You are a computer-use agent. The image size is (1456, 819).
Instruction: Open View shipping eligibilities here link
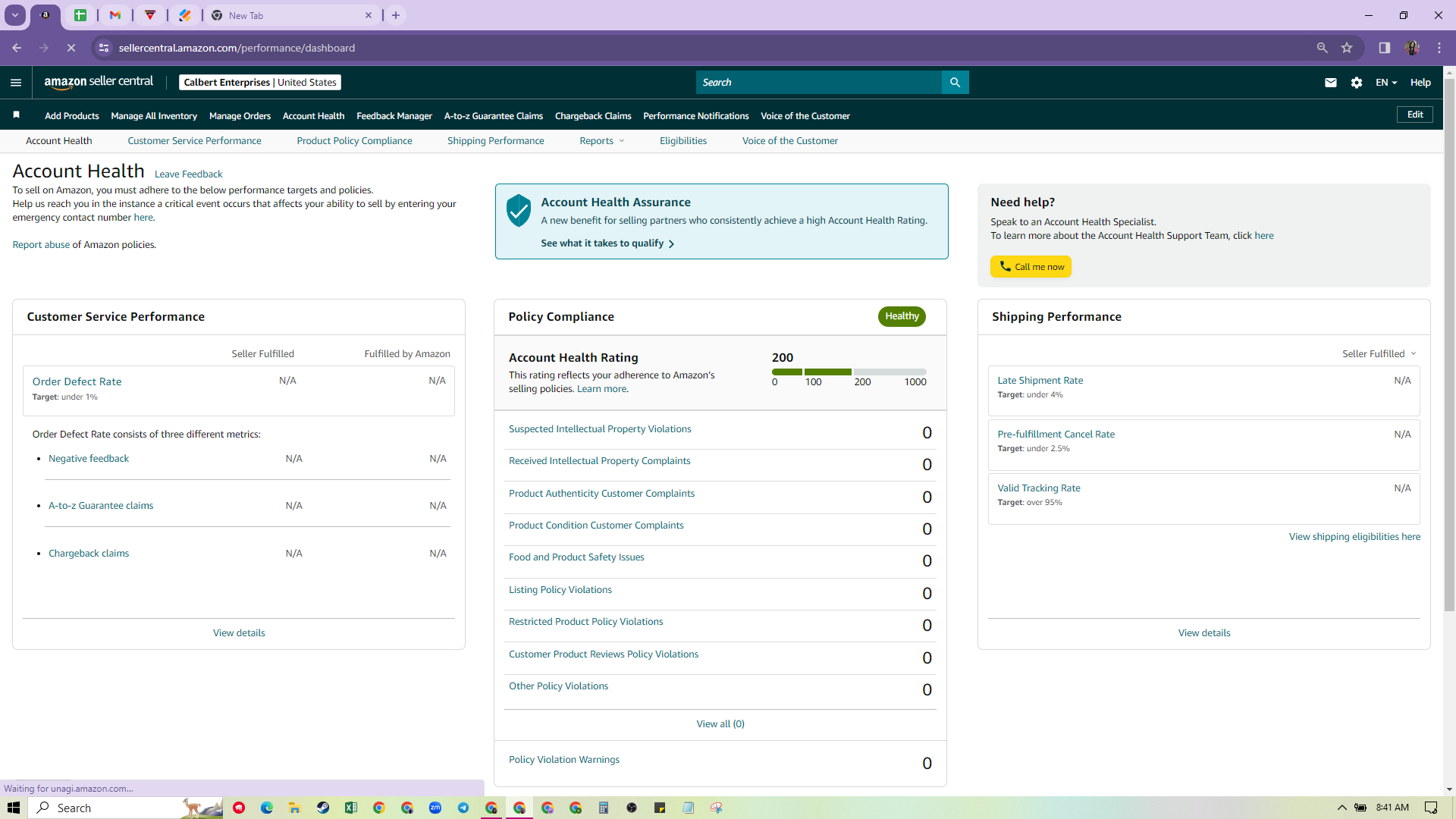(x=1354, y=537)
